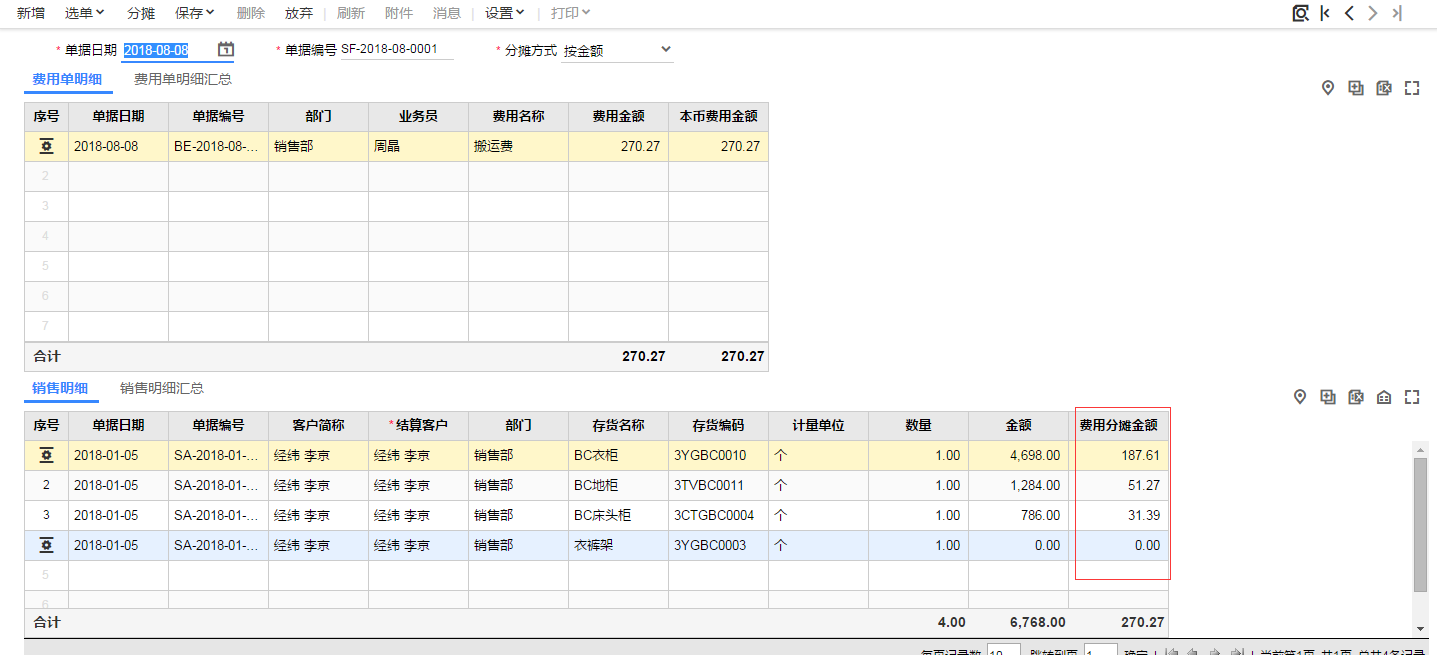Image resolution: width=1437 pixels, height=655 pixels.
Task: Switch to 销售明细汇总 tab
Action: click(x=162, y=388)
